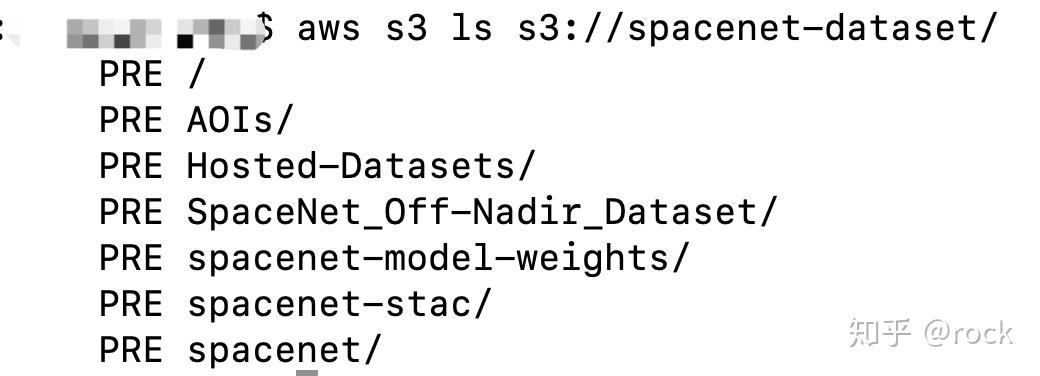Screen dimensions: 1040x376
Task: Click the root '/' prefix entry
Action: (194, 74)
